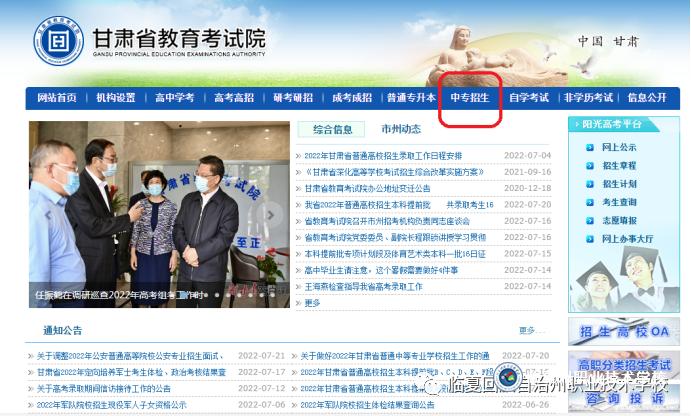Click 更多 beside 通知公告 heading

[x=531, y=331]
